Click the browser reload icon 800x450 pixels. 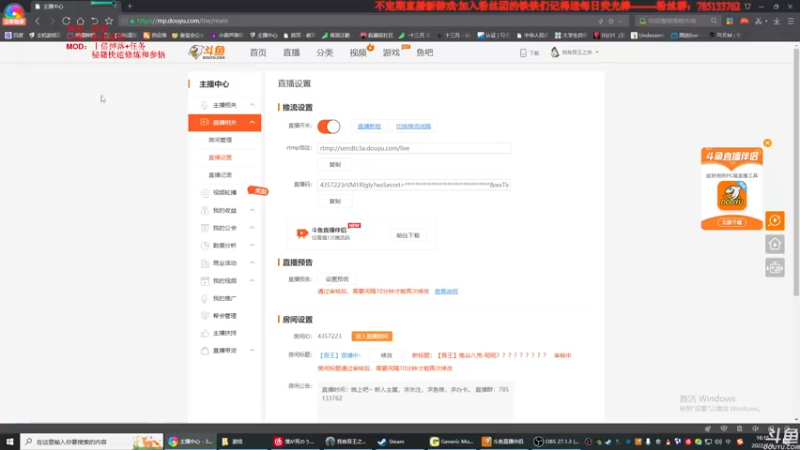[x=66, y=21]
